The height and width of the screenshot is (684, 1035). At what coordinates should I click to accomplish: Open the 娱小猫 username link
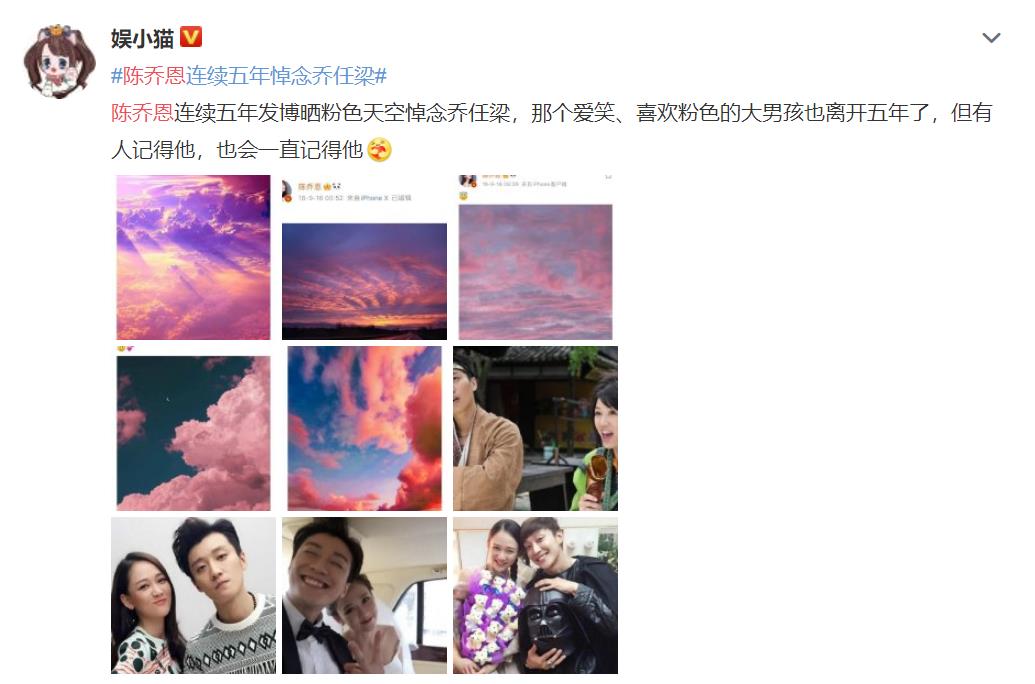142,38
